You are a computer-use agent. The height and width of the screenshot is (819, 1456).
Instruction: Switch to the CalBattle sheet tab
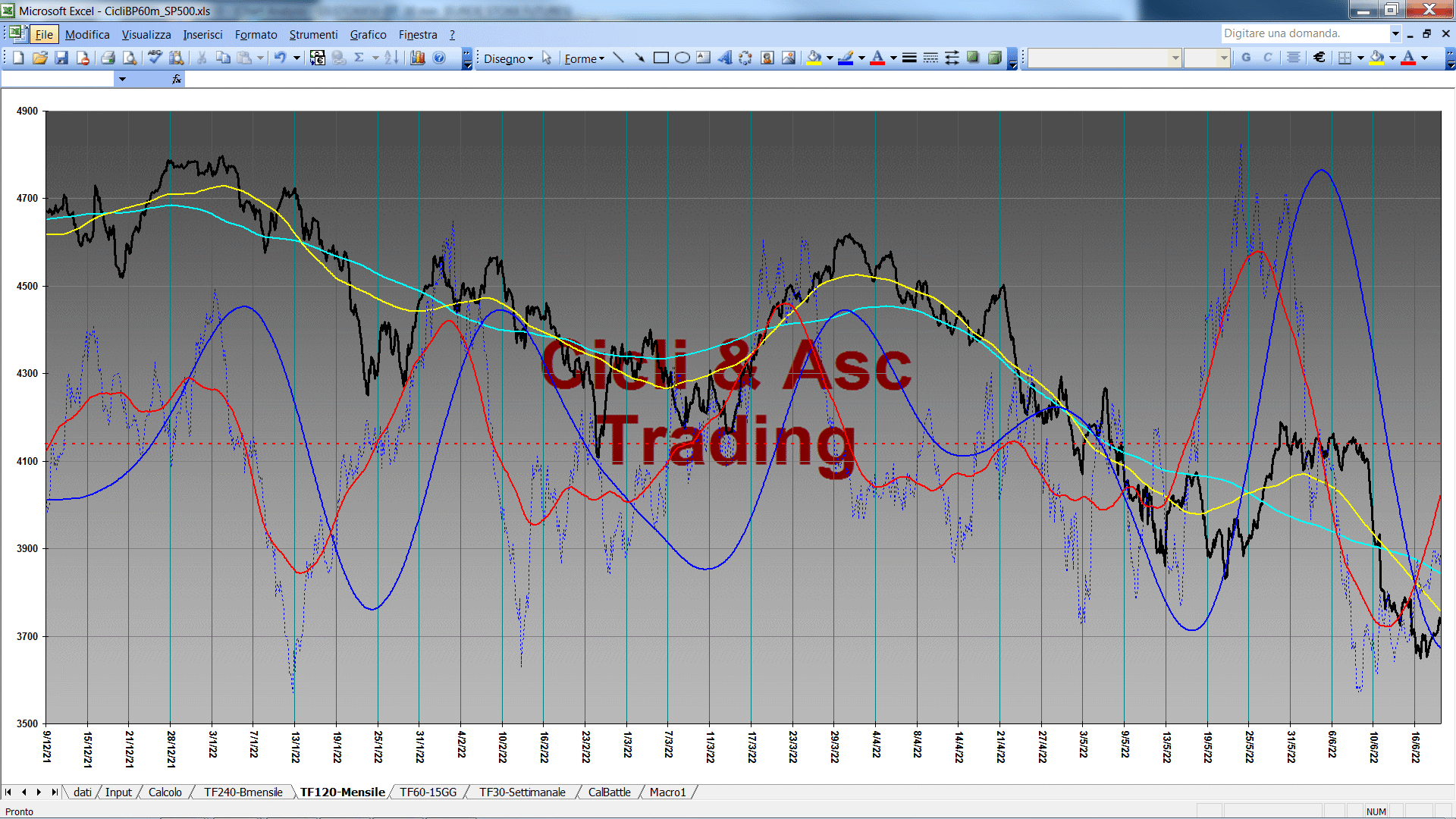(x=609, y=792)
